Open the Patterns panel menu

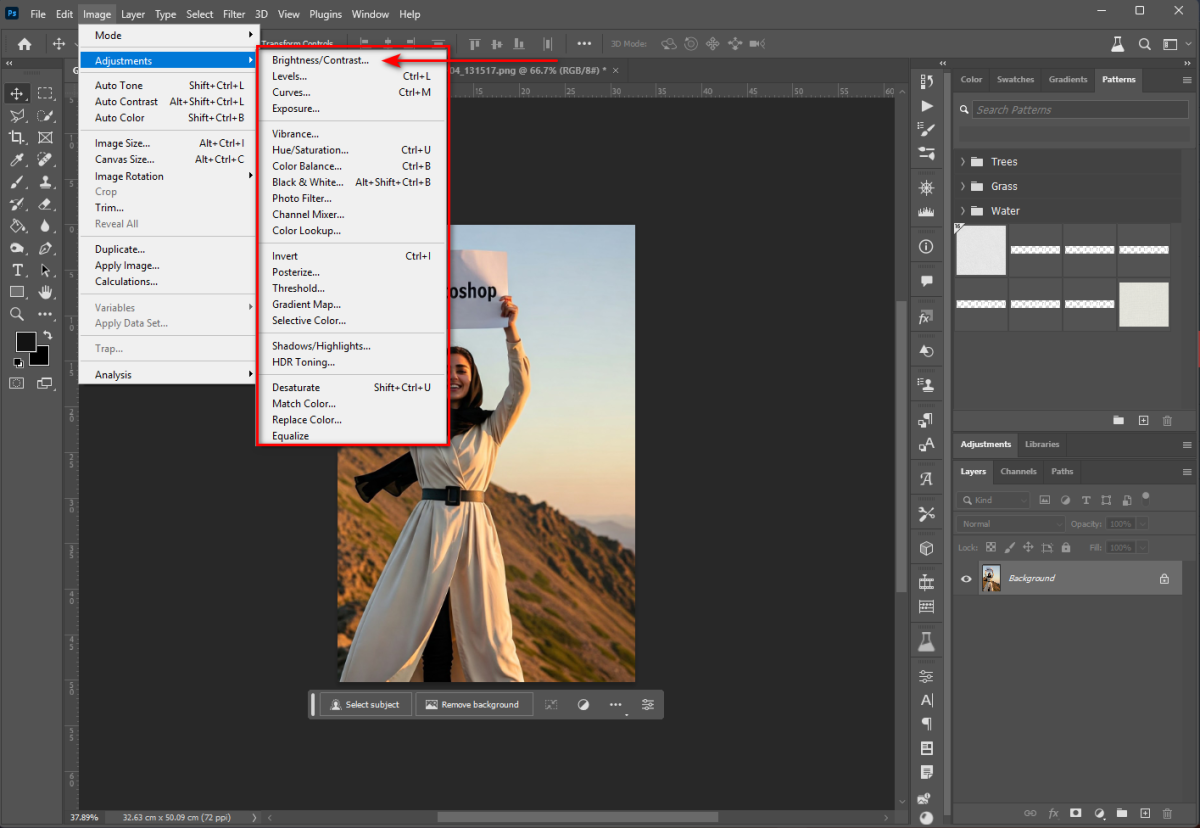(x=1187, y=80)
